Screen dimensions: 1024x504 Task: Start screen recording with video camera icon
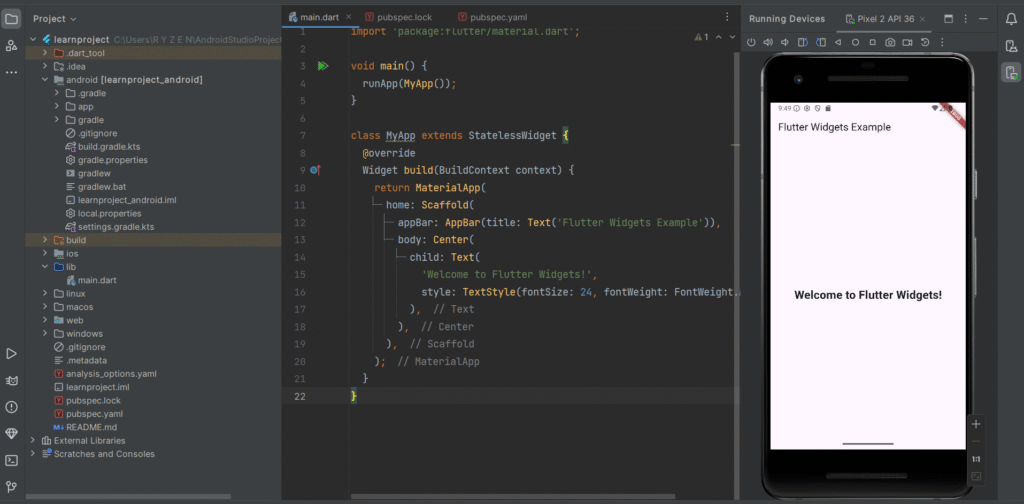point(908,42)
